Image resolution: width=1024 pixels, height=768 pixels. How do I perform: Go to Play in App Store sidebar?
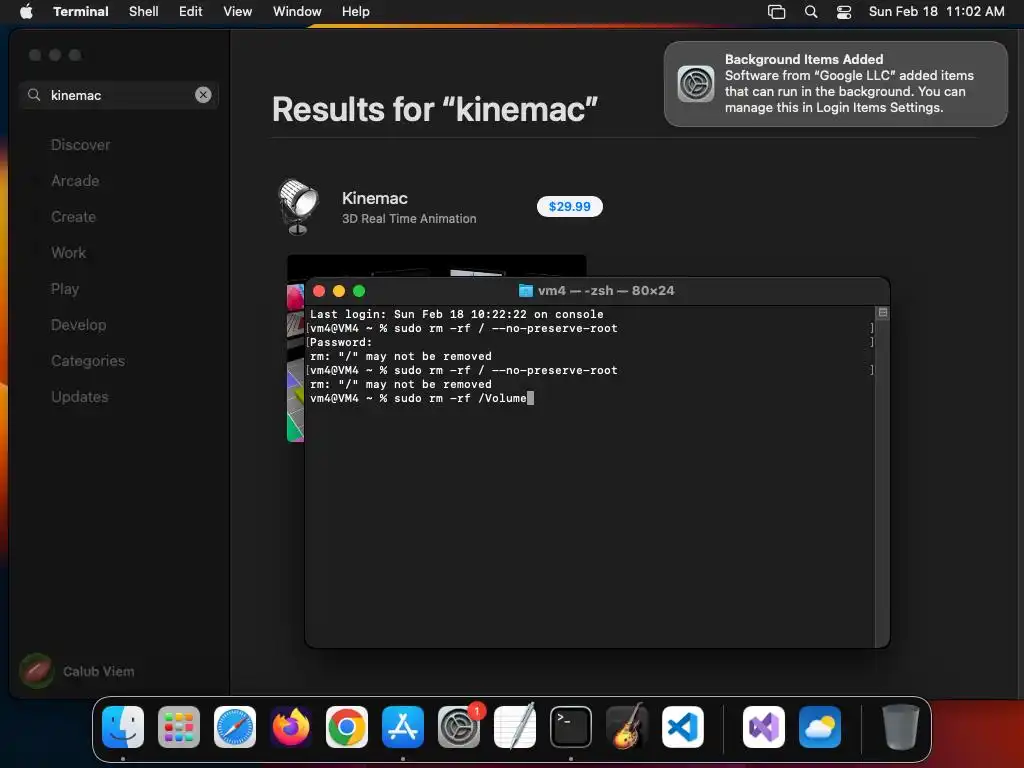click(65, 289)
